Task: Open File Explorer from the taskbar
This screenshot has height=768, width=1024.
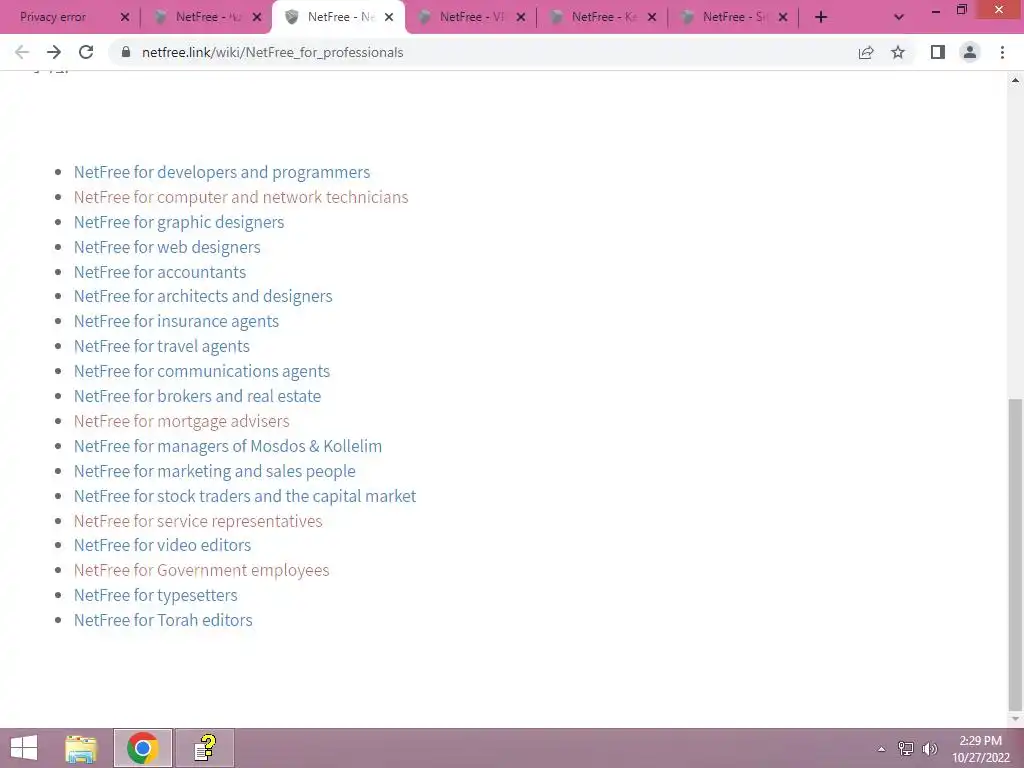Action: pyautogui.click(x=81, y=748)
